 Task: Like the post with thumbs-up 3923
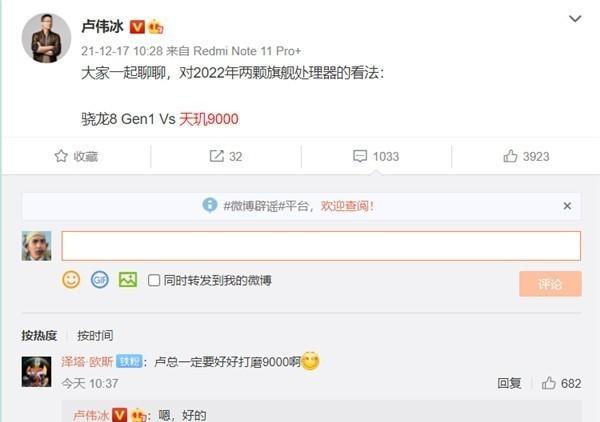point(510,156)
